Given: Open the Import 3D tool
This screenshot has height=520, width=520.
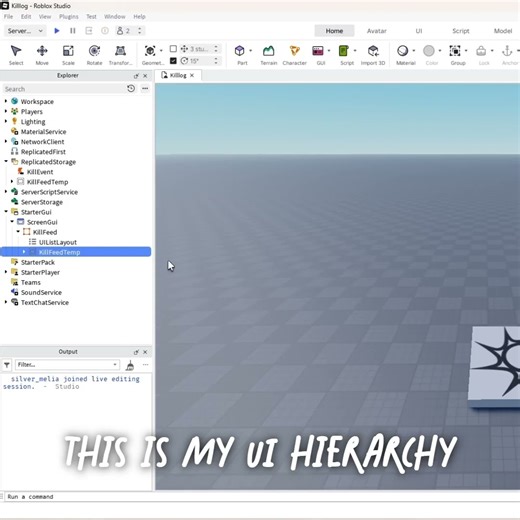Looking at the screenshot, I should click(373, 55).
